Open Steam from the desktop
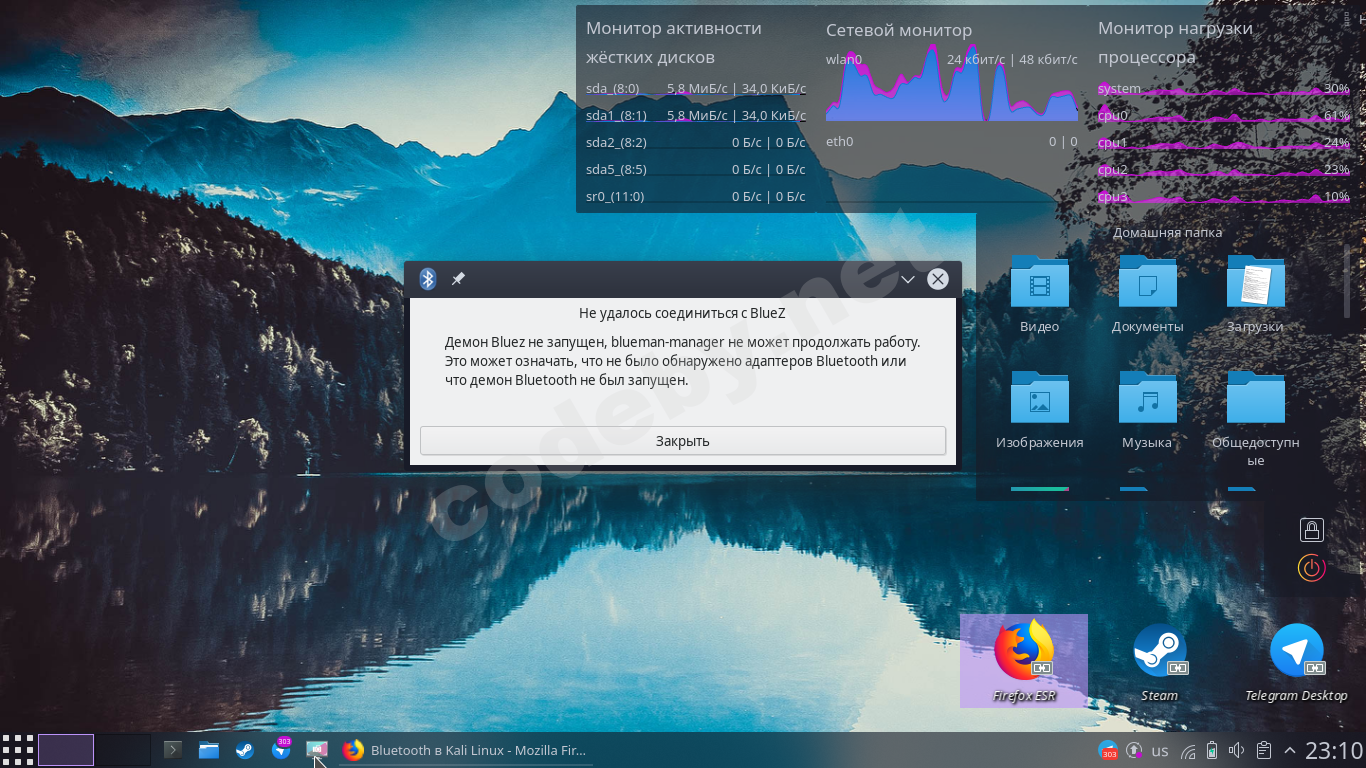The width and height of the screenshot is (1366, 768). [x=1159, y=648]
